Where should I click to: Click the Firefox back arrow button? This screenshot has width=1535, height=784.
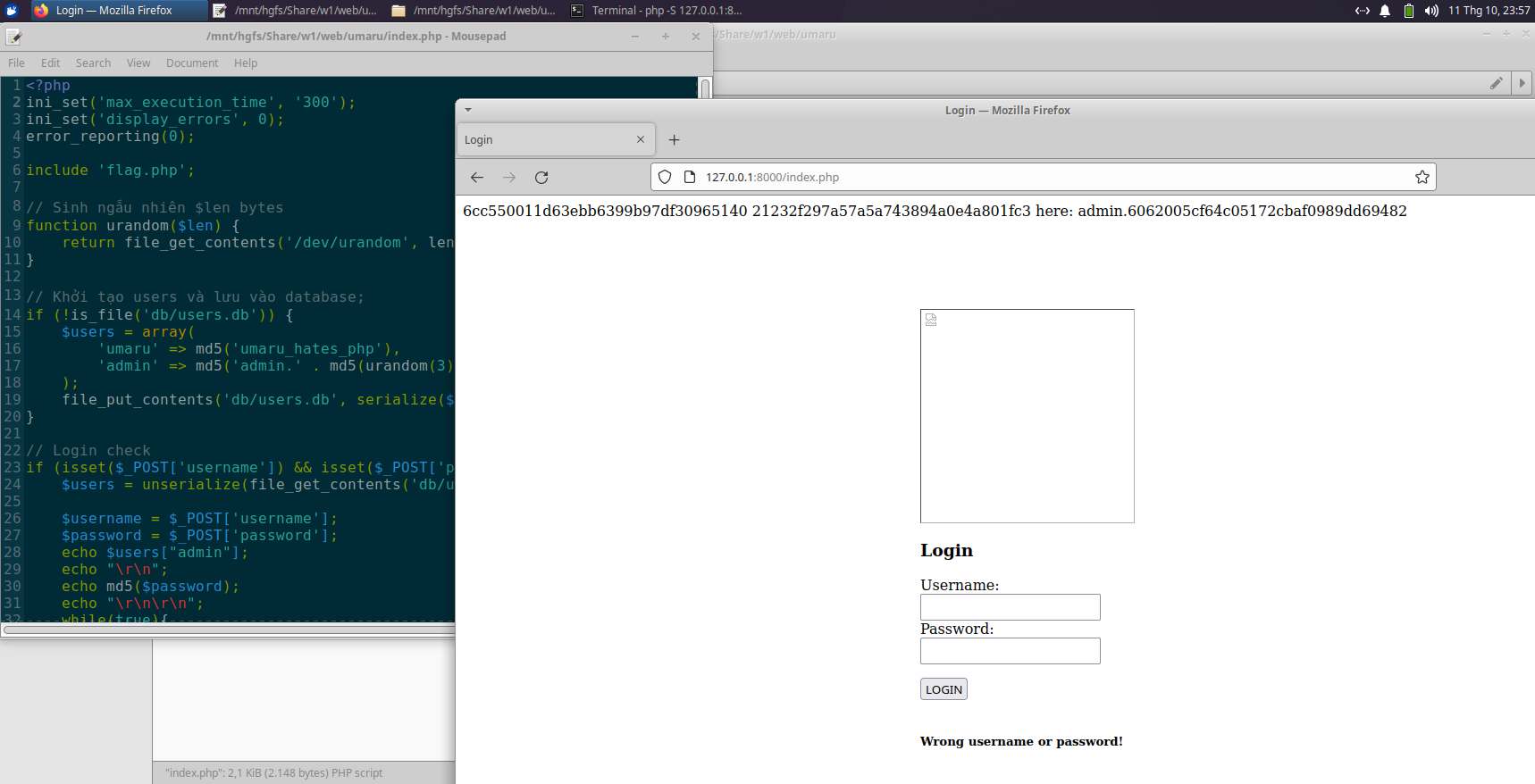click(477, 178)
